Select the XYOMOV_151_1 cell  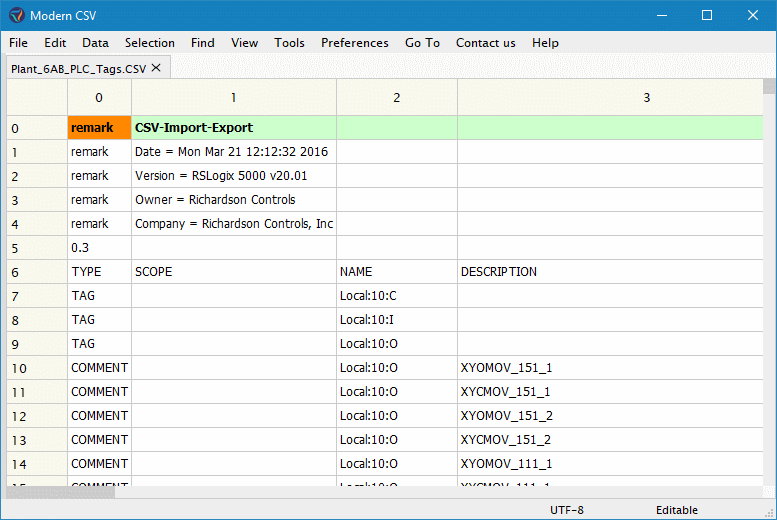coord(610,368)
